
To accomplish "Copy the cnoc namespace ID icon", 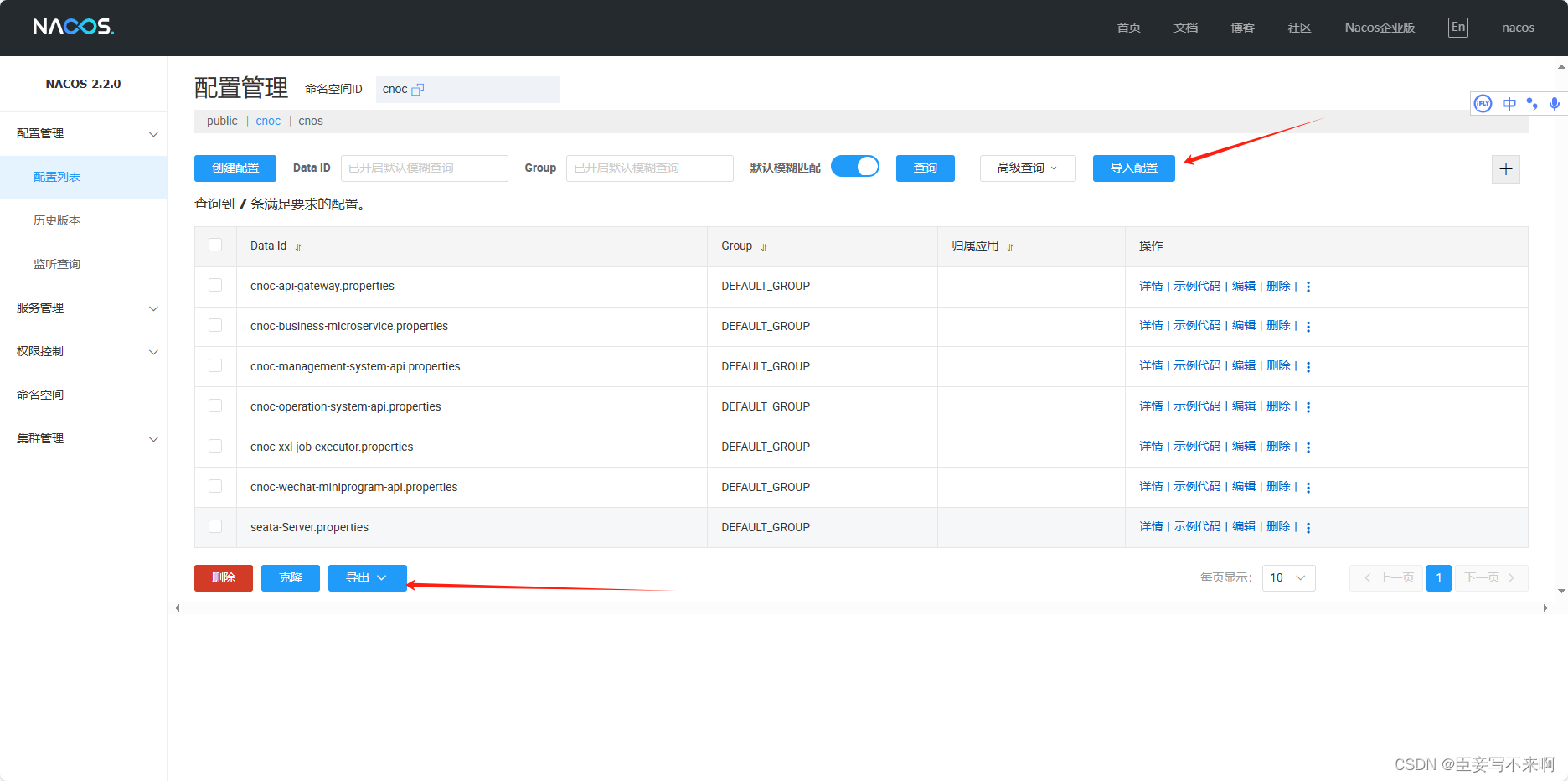I will point(418,89).
